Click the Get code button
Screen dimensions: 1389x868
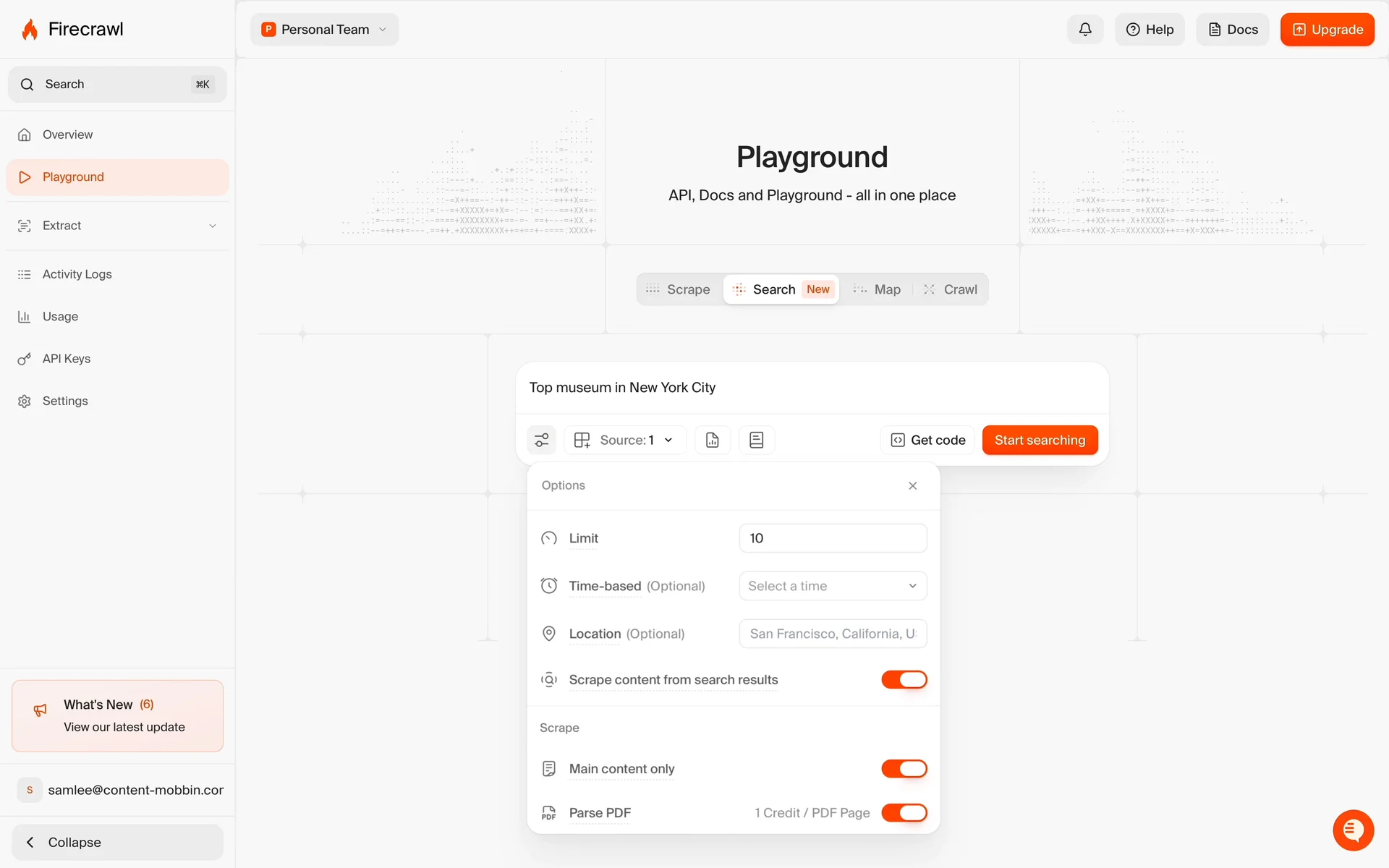[x=927, y=440]
